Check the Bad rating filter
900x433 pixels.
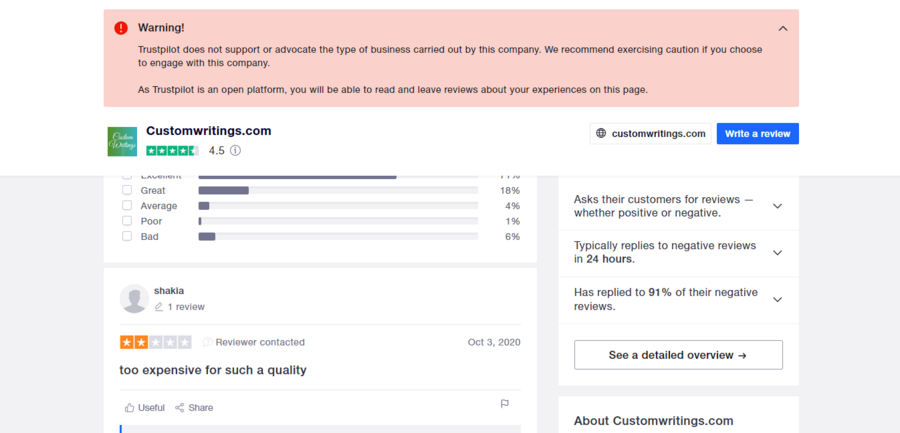127,237
